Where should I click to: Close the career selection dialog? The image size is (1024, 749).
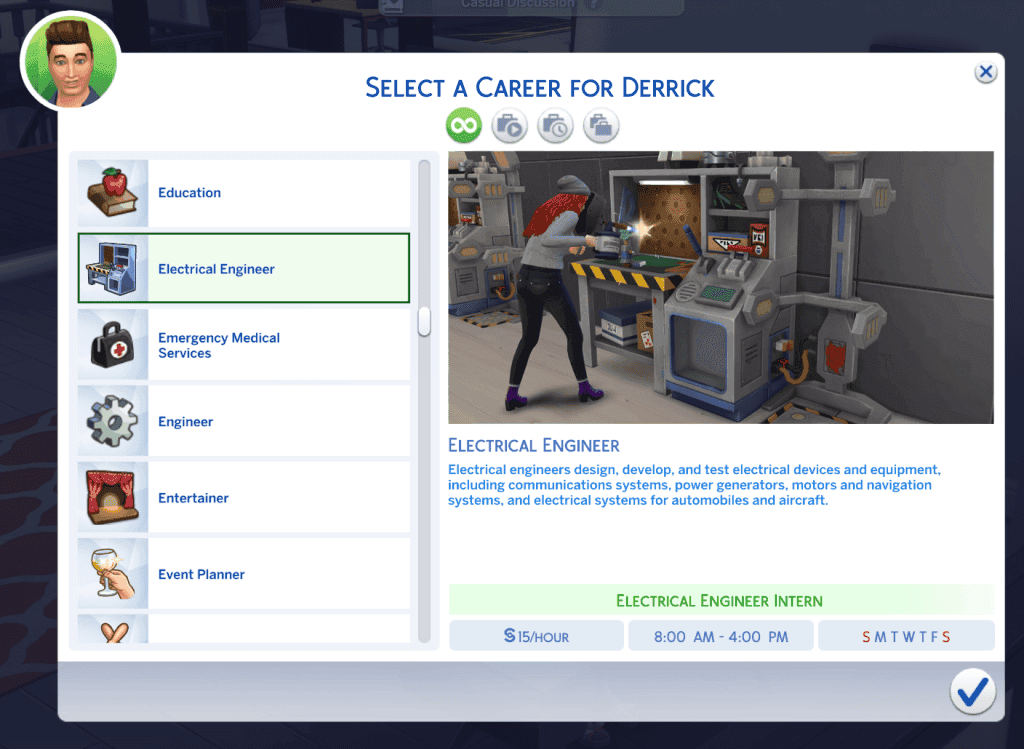click(x=985, y=72)
